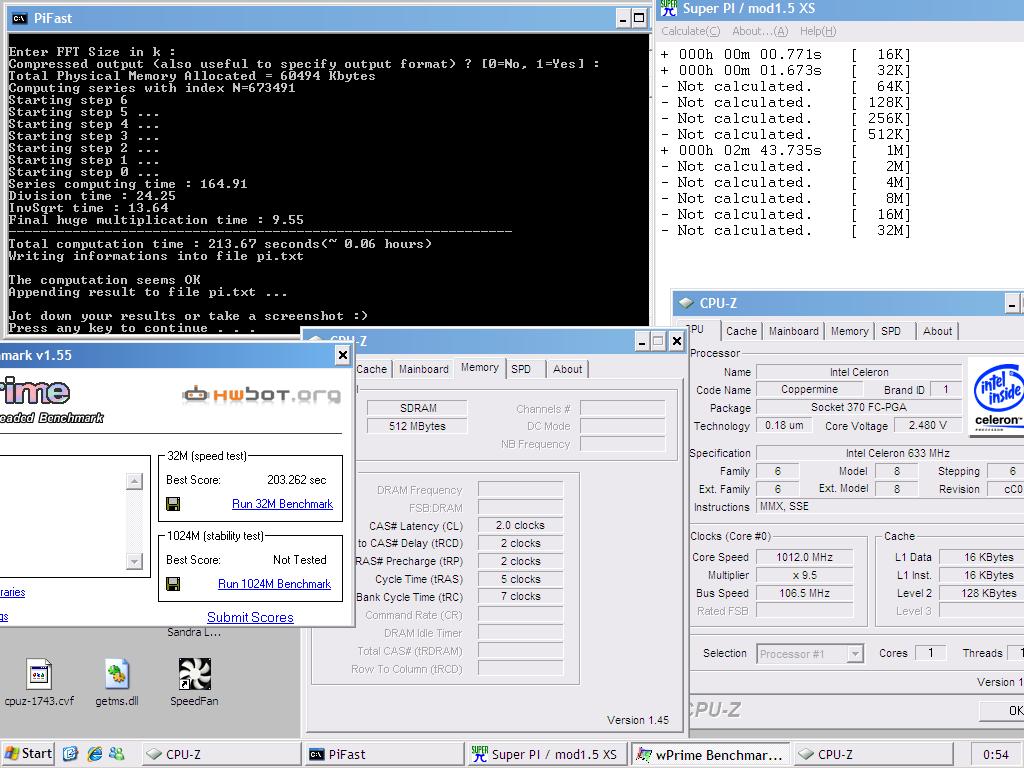Switch to Cache tab in right CPU-Z
This screenshot has width=1024, height=768.
tap(741, 331)
